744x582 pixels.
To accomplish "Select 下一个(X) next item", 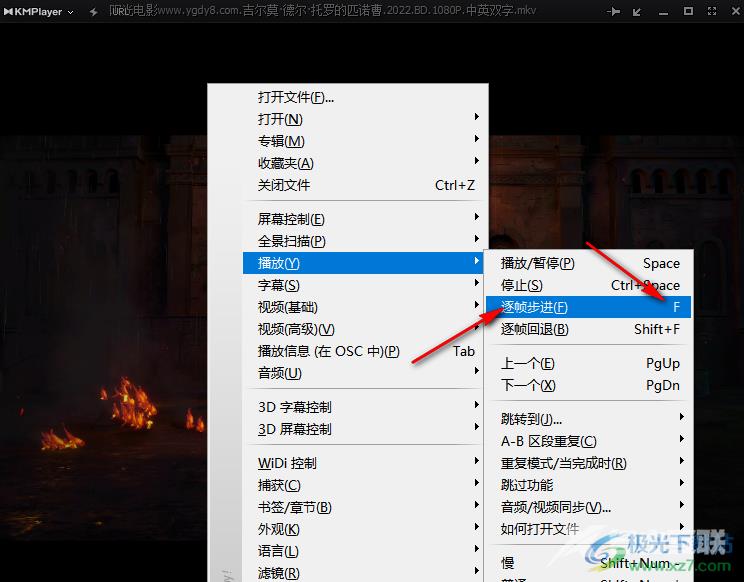I will click(x=588, y=385).
